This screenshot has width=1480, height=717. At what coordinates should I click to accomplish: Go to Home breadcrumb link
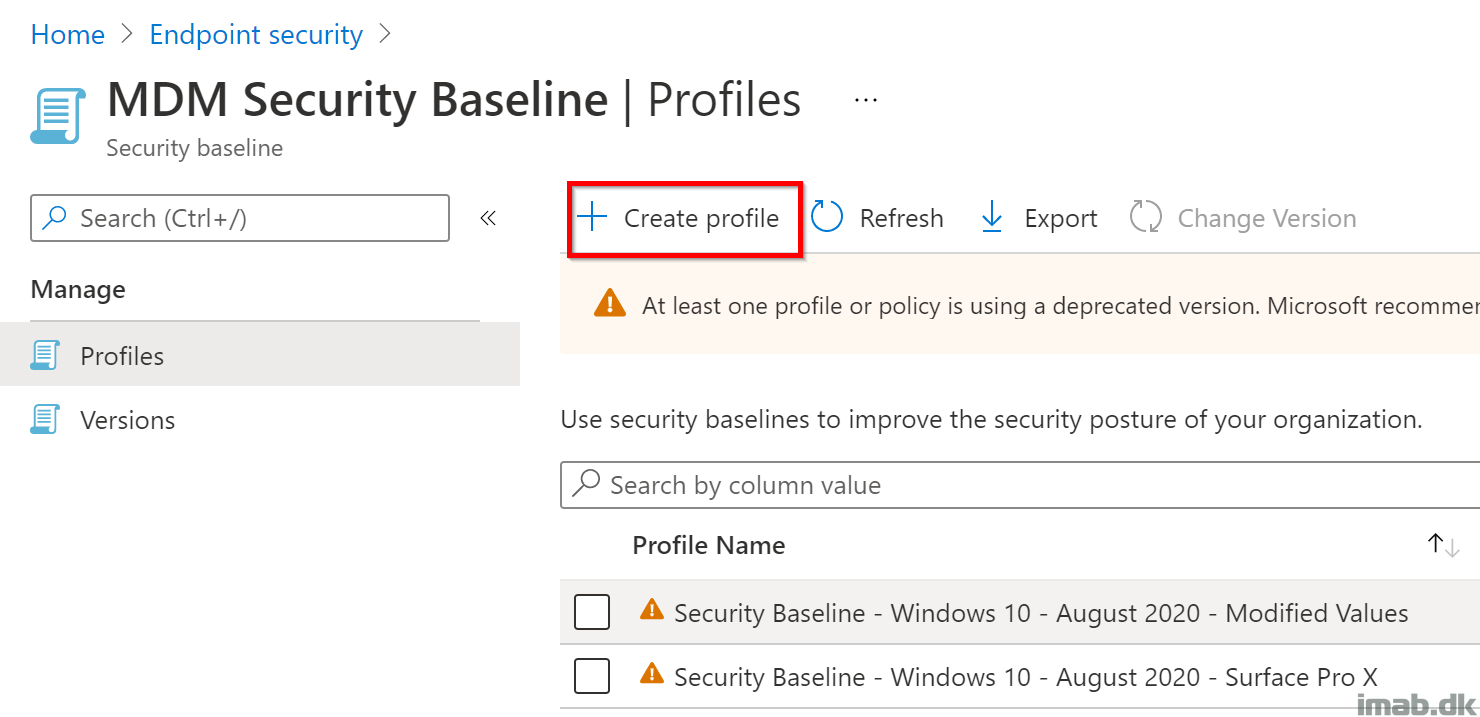point(68,34)
